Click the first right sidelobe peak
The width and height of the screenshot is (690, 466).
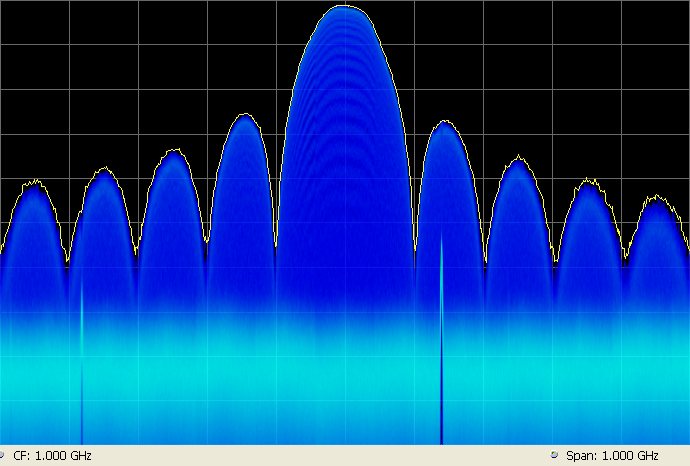(x=446, y=124)
